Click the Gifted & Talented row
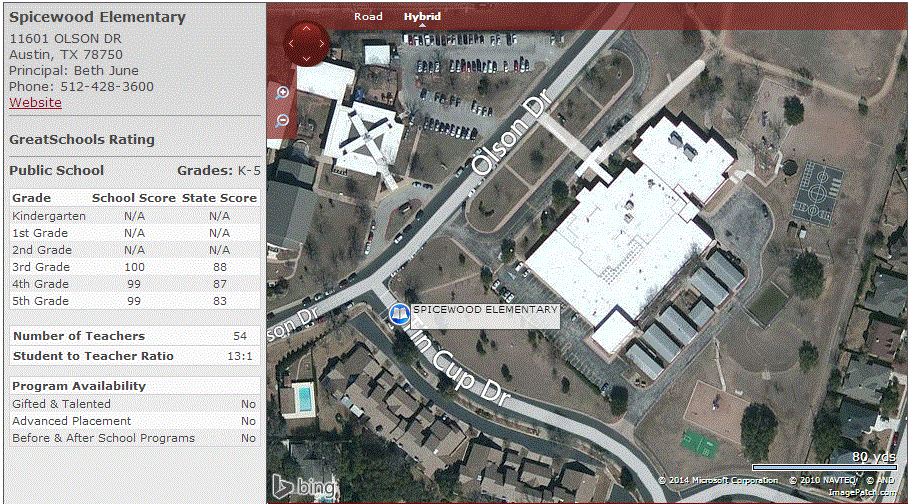This screenshot has width=910, height=504. pos(135,404)
